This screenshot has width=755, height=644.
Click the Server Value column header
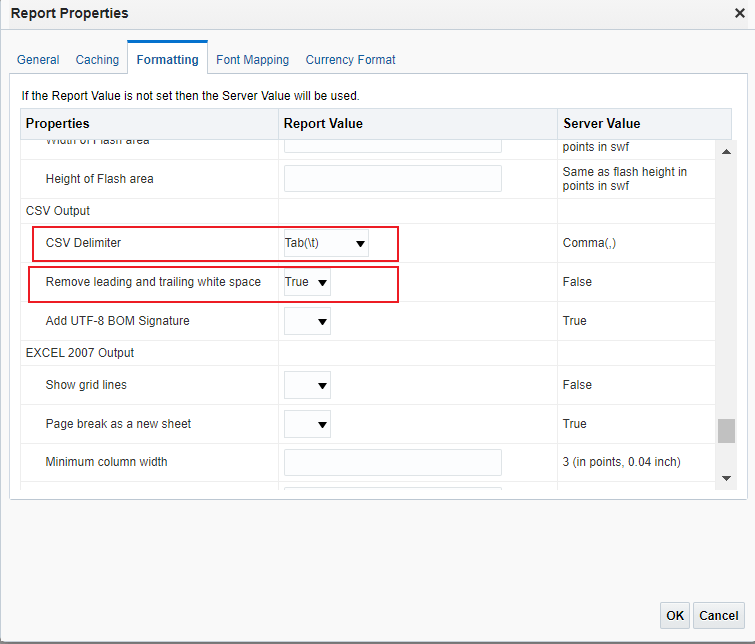pos(601,124)
